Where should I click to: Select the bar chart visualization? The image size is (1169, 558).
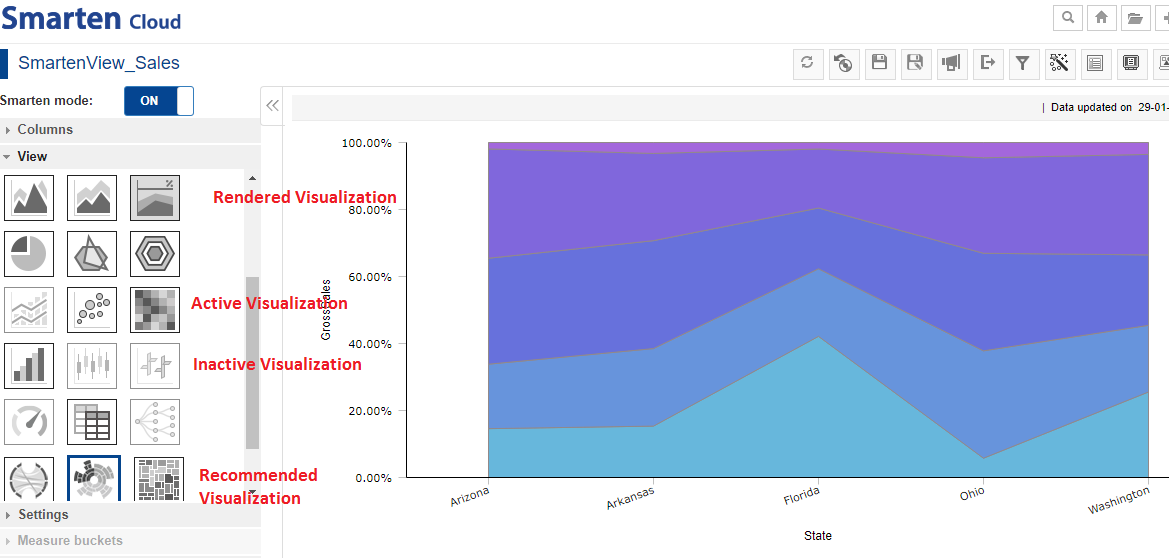coord(29,366)
